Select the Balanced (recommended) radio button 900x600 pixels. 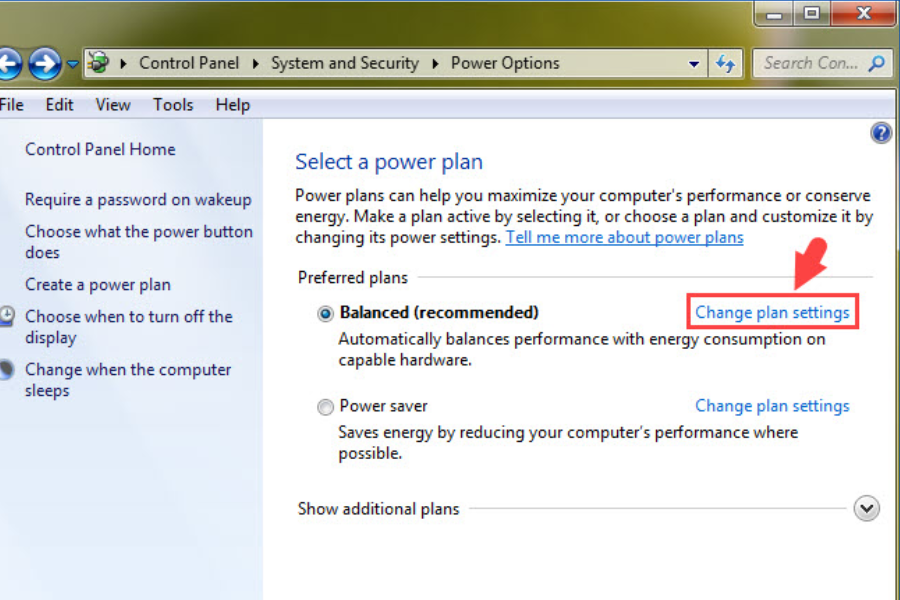(325, 313)
